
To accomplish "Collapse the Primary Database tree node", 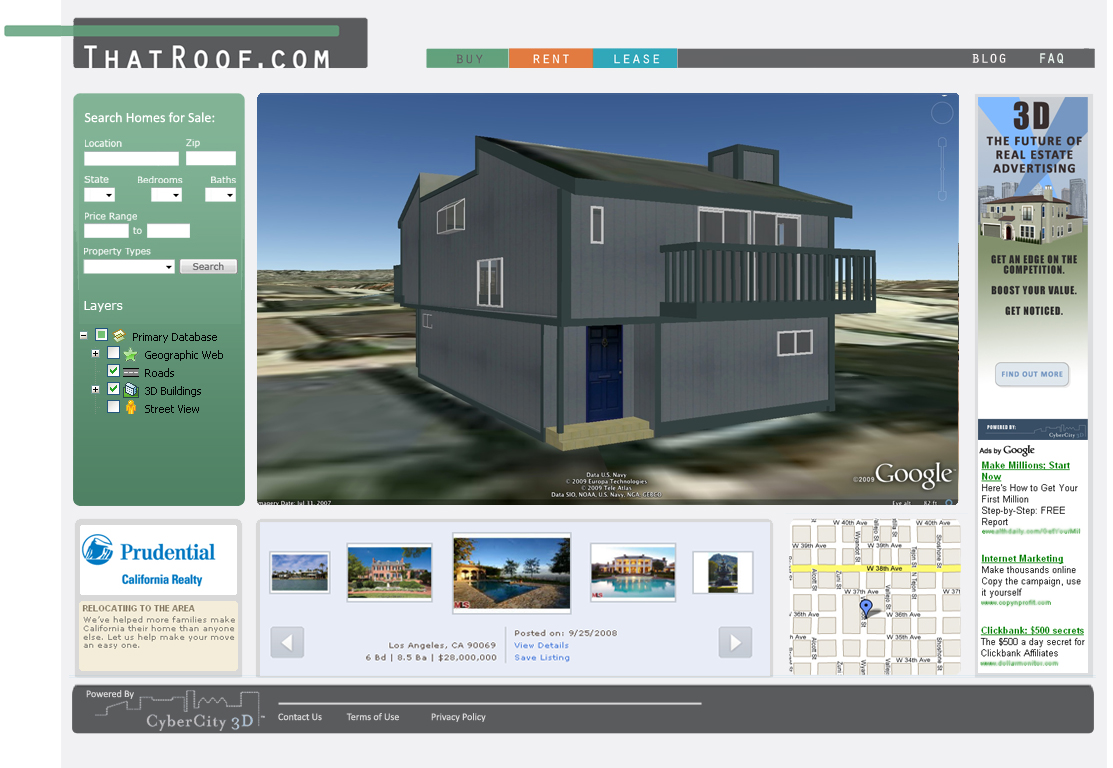I will [x=84, y=335].
